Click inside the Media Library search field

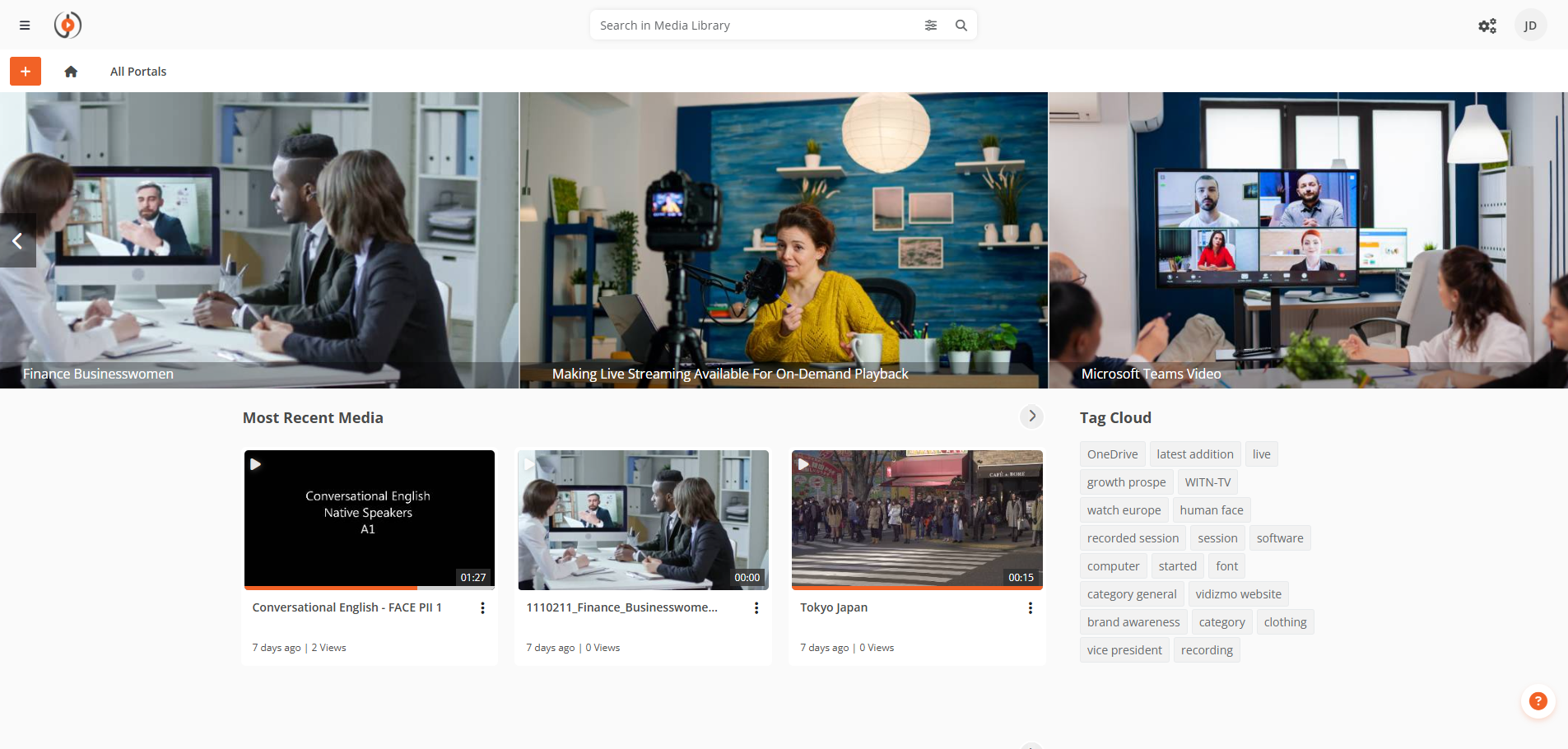[741, 26]
